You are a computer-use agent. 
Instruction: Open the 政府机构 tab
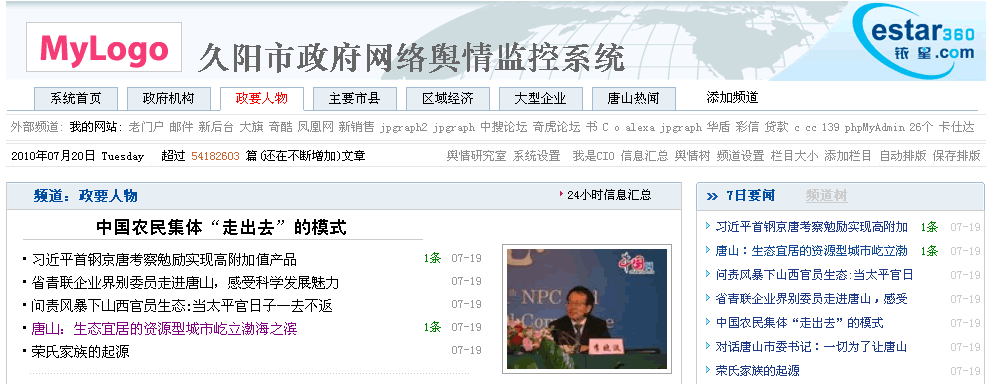click(168, 98)
